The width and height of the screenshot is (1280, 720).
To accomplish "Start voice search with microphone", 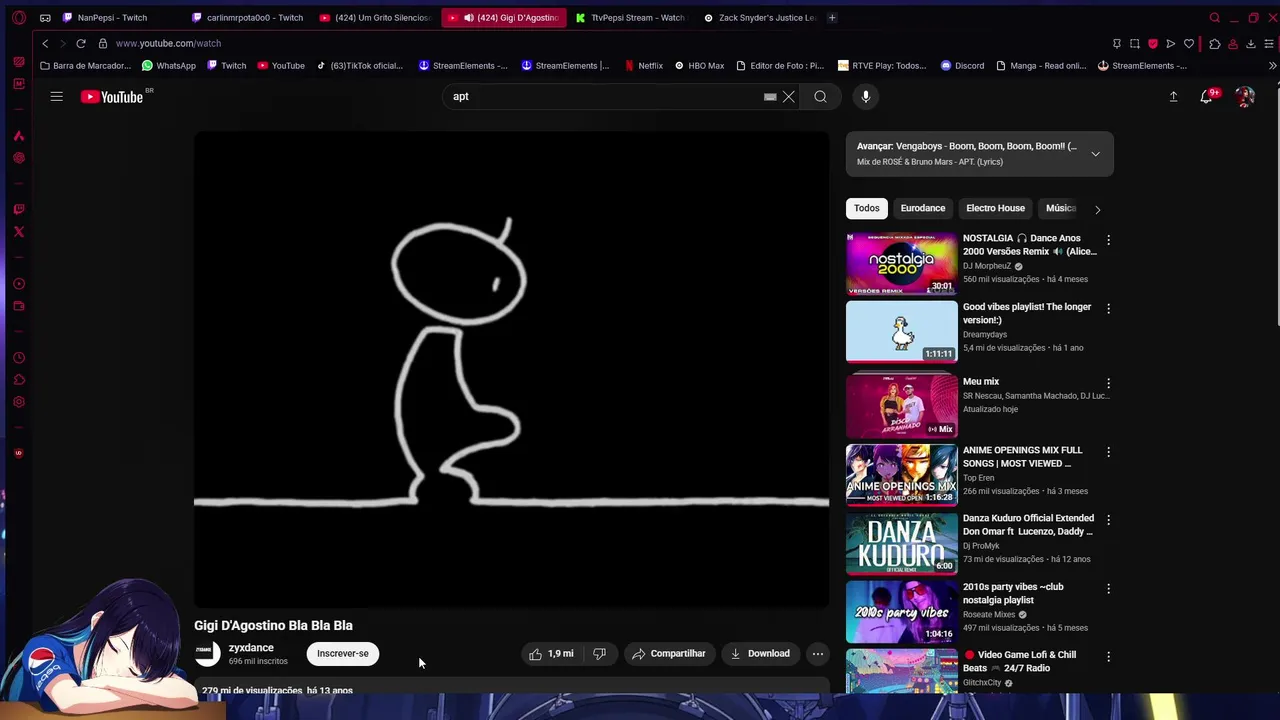I will [x=866, y=97].
